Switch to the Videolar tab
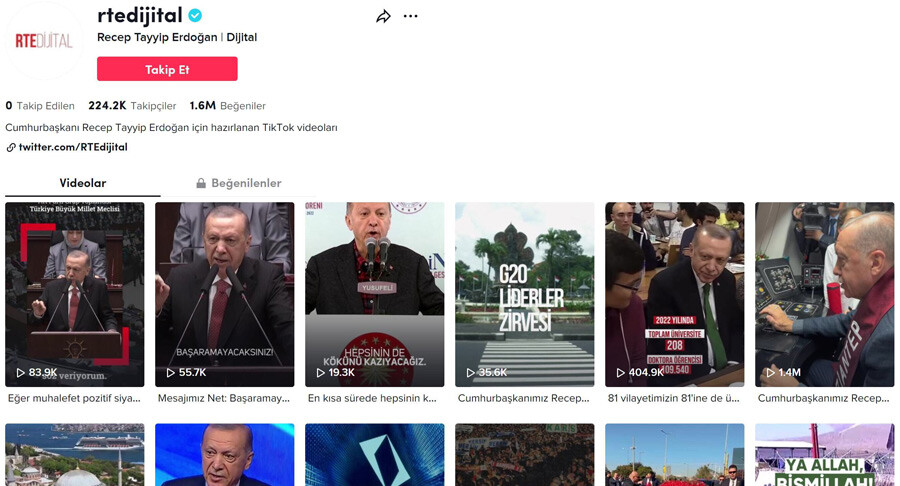 pos(82,184)
